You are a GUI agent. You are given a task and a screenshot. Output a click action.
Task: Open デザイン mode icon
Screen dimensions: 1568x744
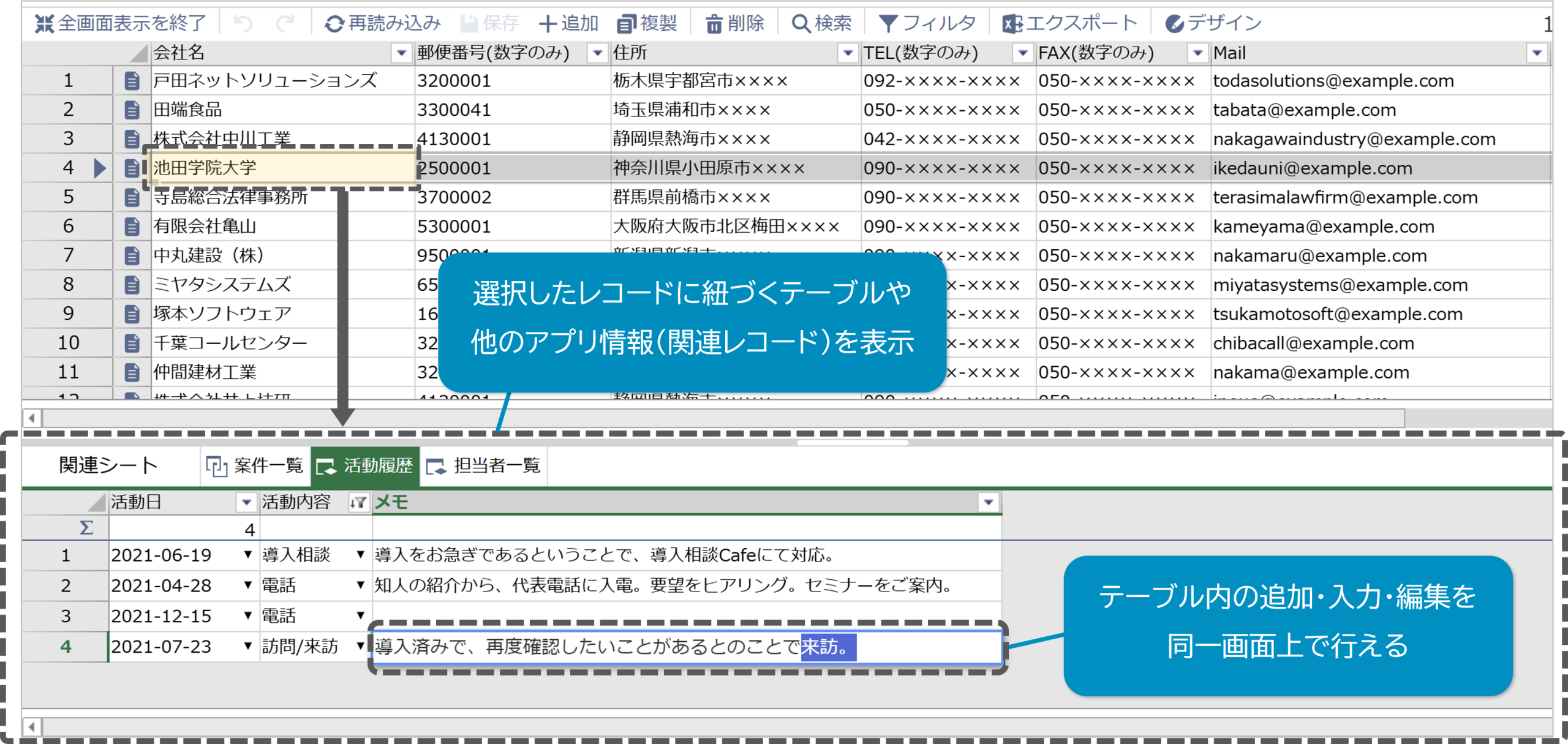tap(1174, 24)
